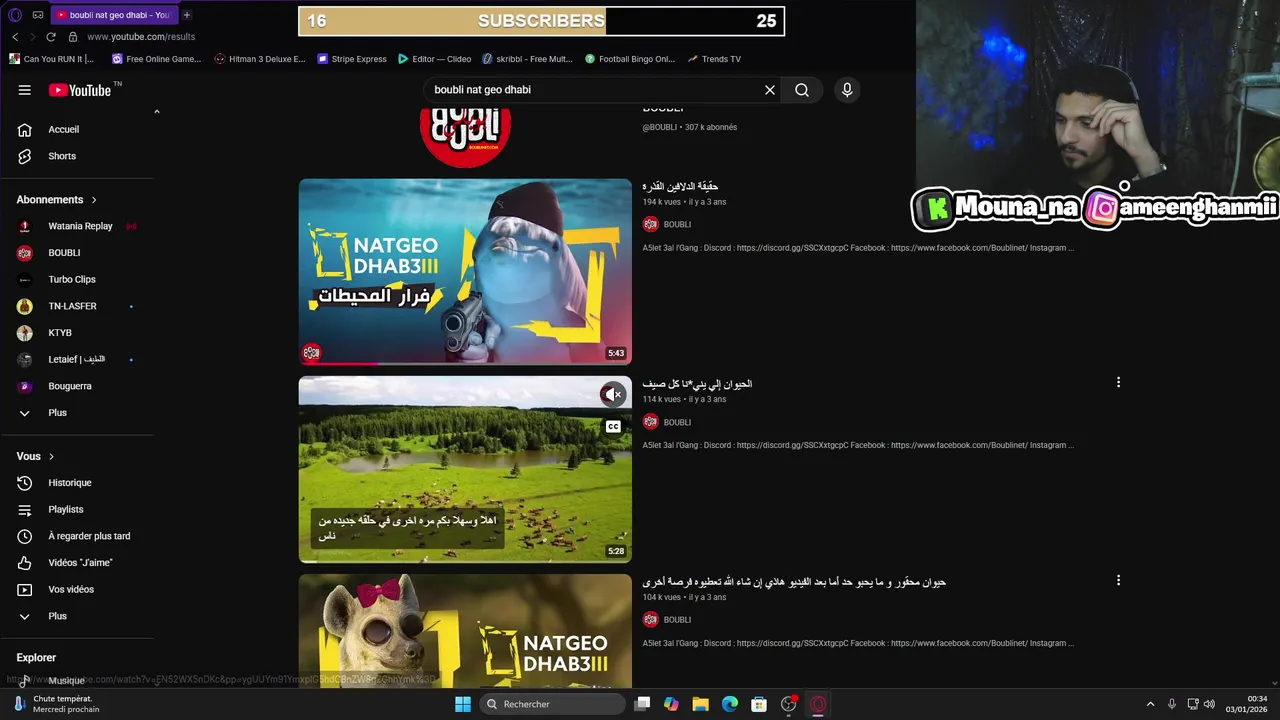Select the 'boubli nat geo dhabi' tab
Image resolution: width=1280 pixels, height=720 pixels.
click(113, 15)
